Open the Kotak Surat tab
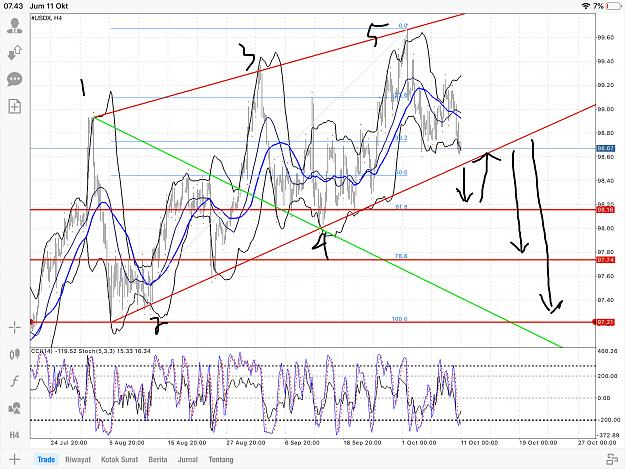Screen dimensions: 625x469 (x=120, y=459)
